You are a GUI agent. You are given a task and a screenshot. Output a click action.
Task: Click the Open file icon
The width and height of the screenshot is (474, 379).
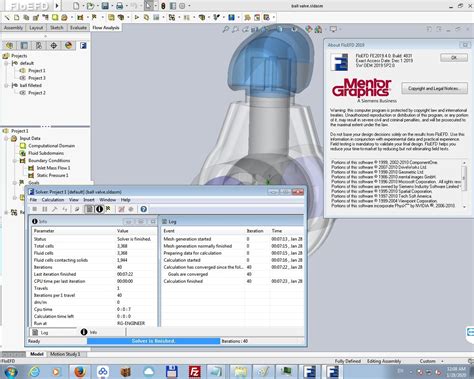point(90,6)
